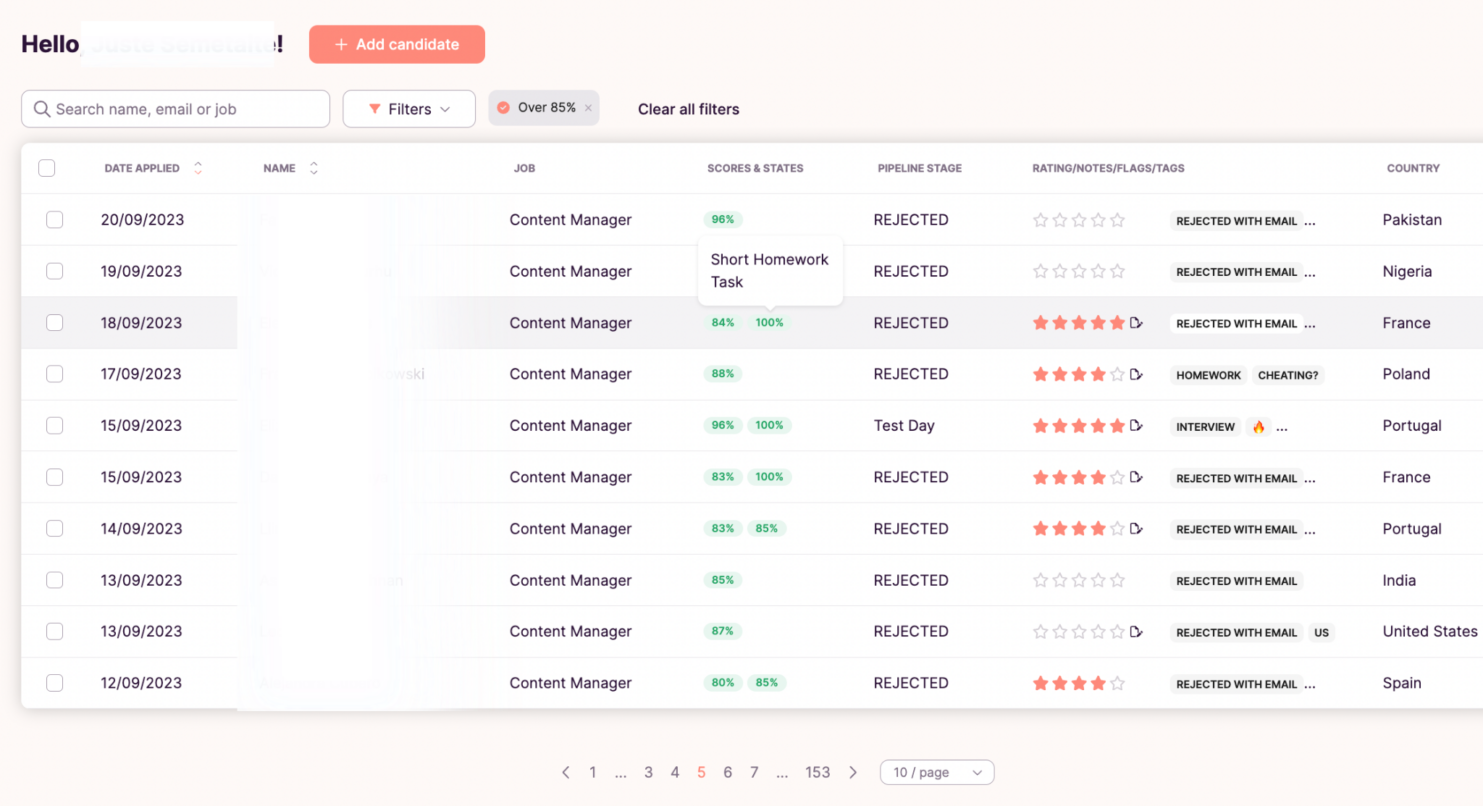Tick the checkbox on the 12/09/2023 row

pyautogui.click(x=54, y=682)
